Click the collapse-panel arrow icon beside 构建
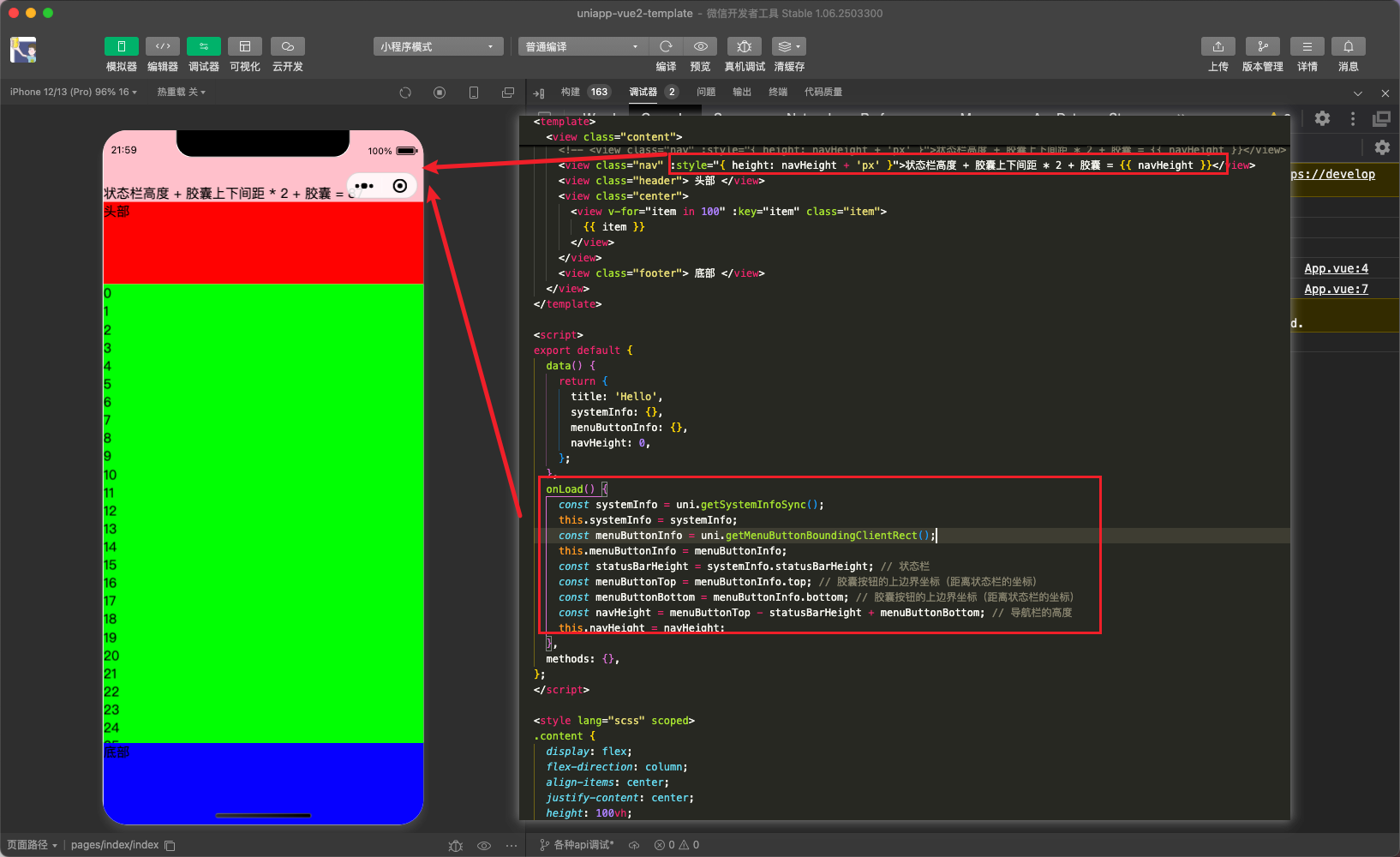 [539, 93]
